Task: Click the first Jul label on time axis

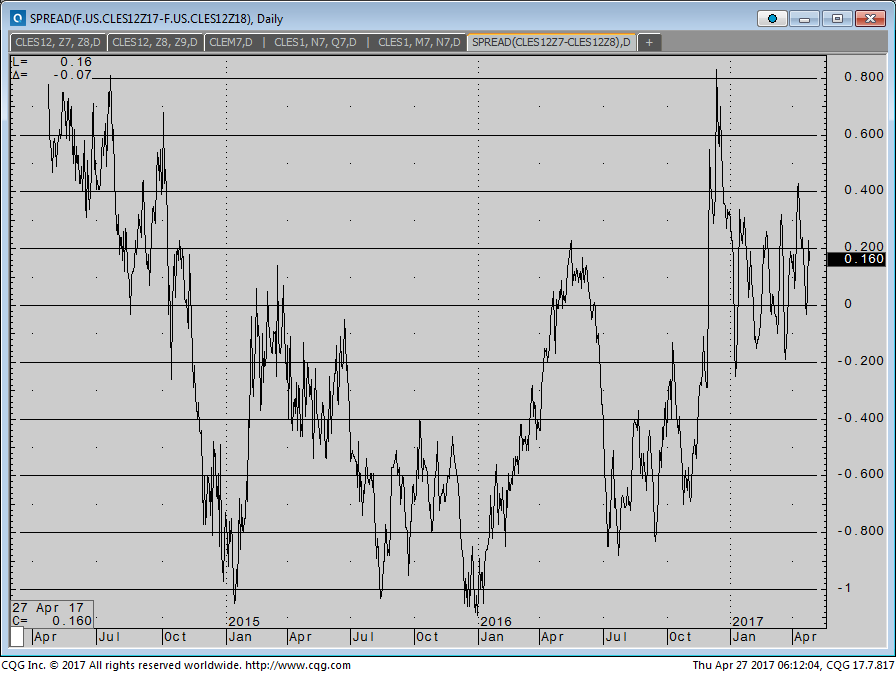Action: (109, 637)
